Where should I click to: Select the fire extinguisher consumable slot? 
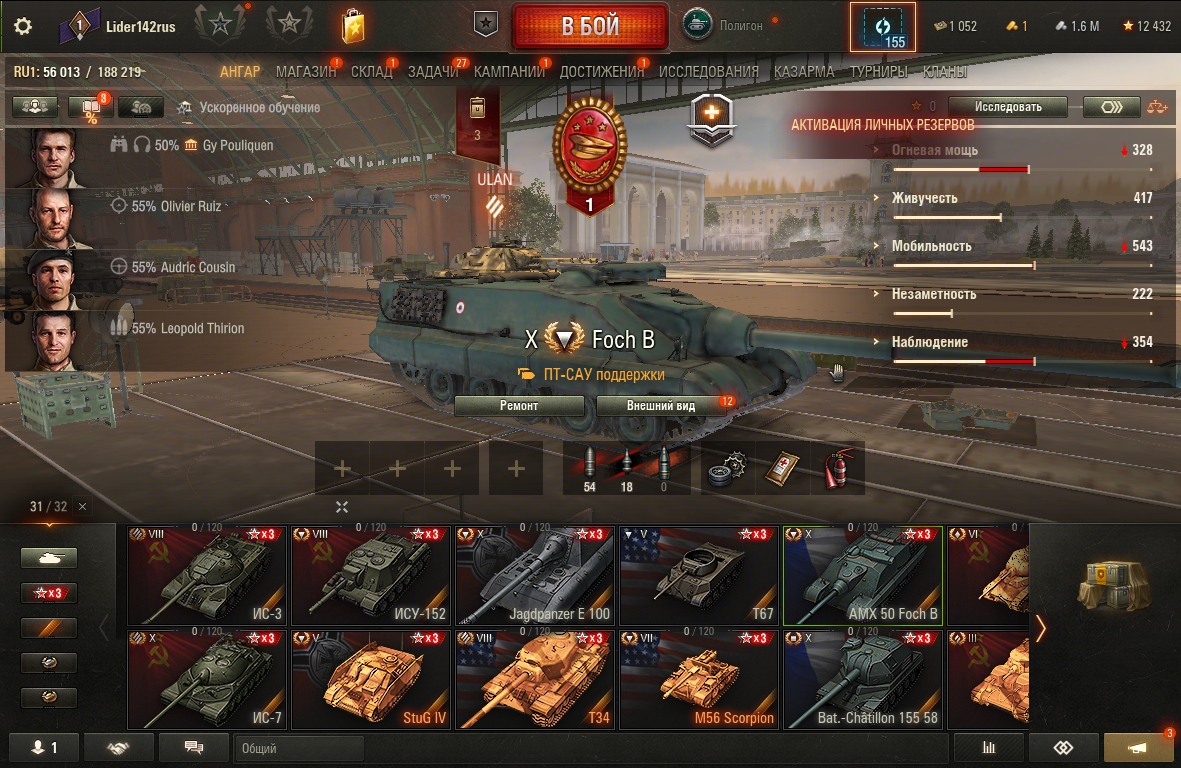(838, 468)
